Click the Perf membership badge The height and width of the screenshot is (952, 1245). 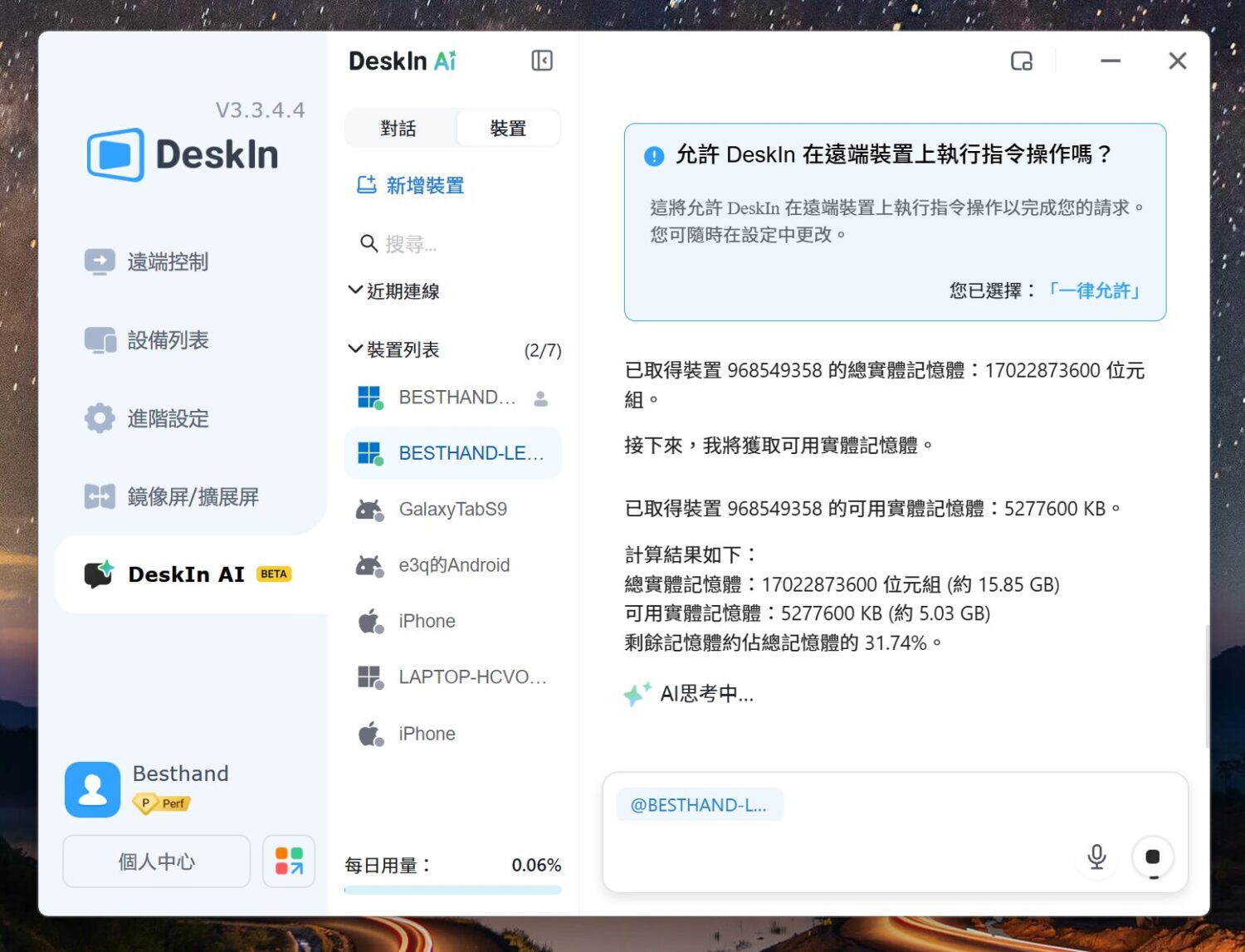tap(162, 803)
